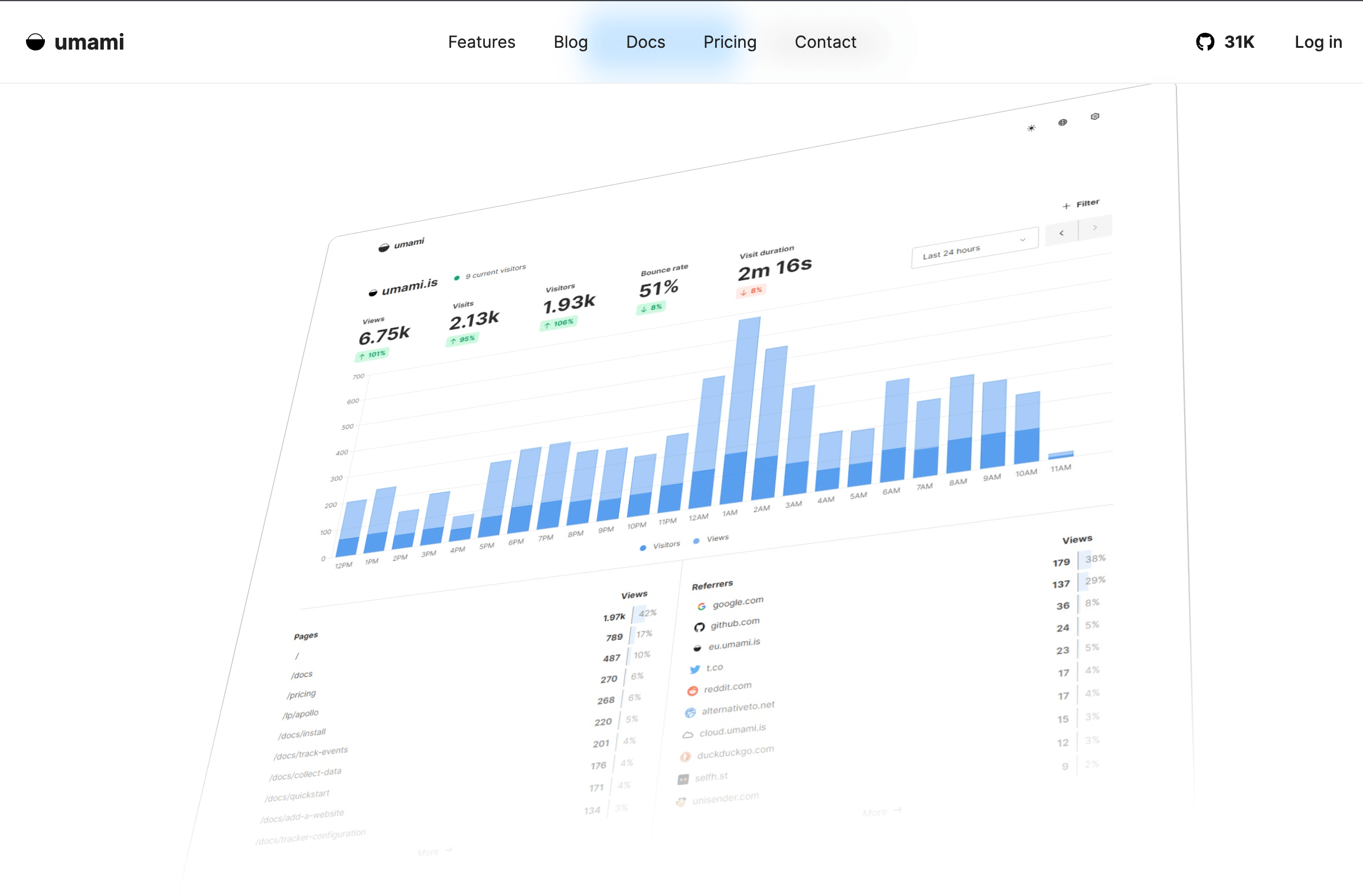Open the Docs page from the navbar
The image size is (1363, 896).
coord(645,42)
